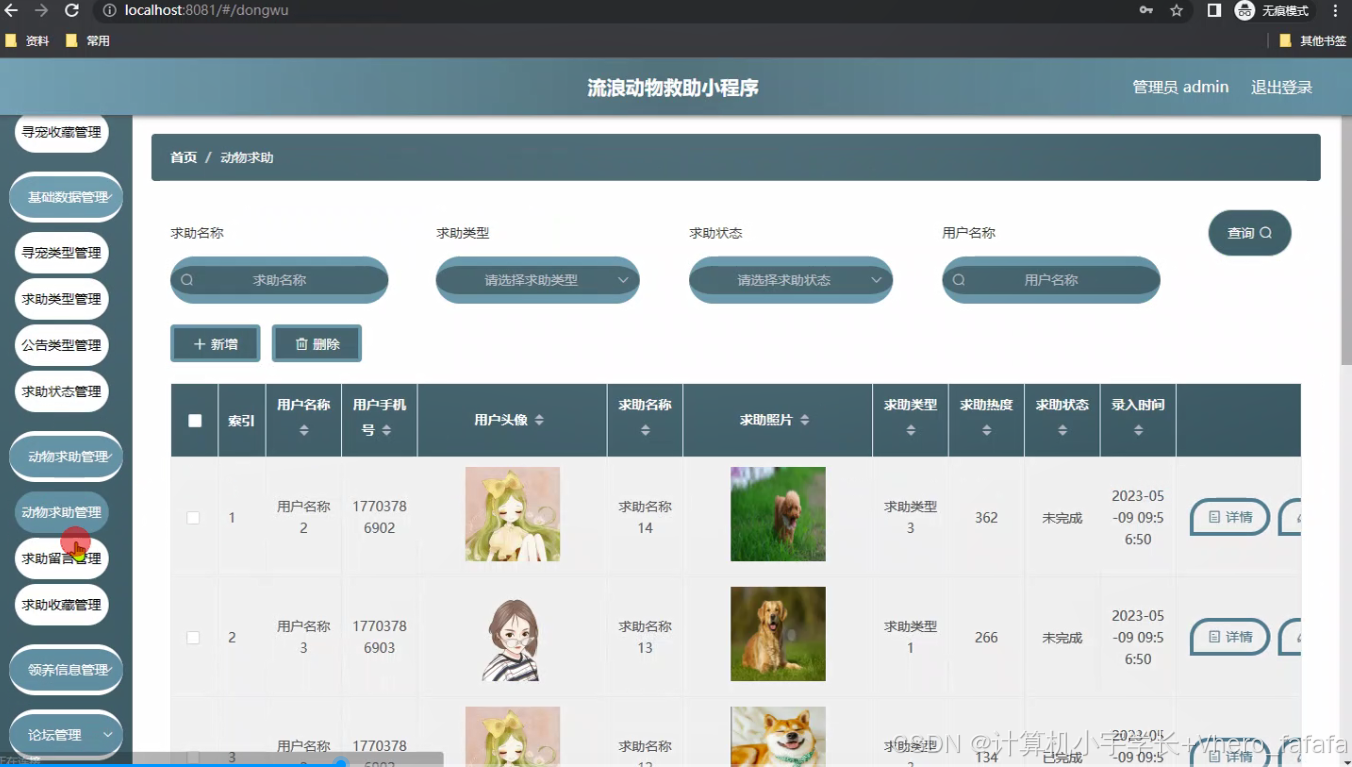Click the 索引 column header
1352x767 pixels.
coord(242,421)
